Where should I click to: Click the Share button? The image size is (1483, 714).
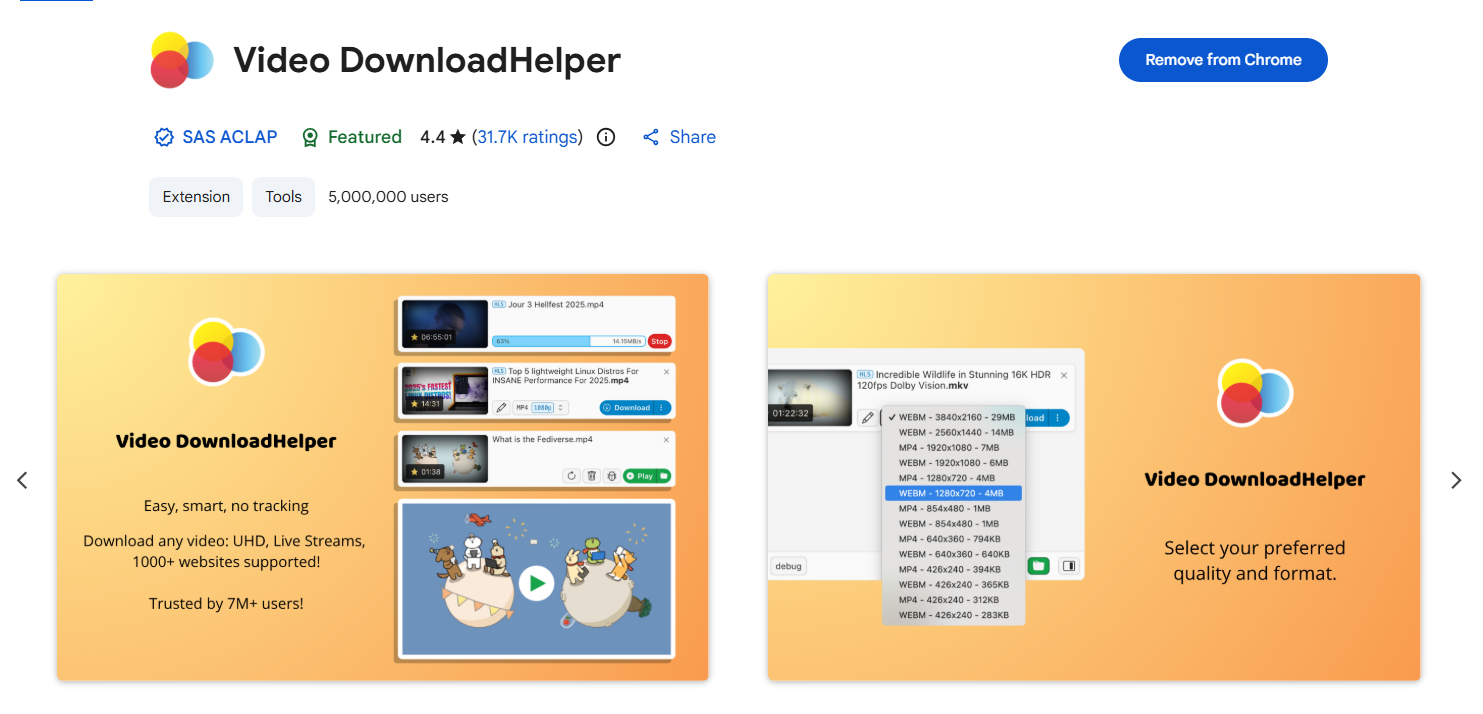pyautogui.click(x=679, y=137)
